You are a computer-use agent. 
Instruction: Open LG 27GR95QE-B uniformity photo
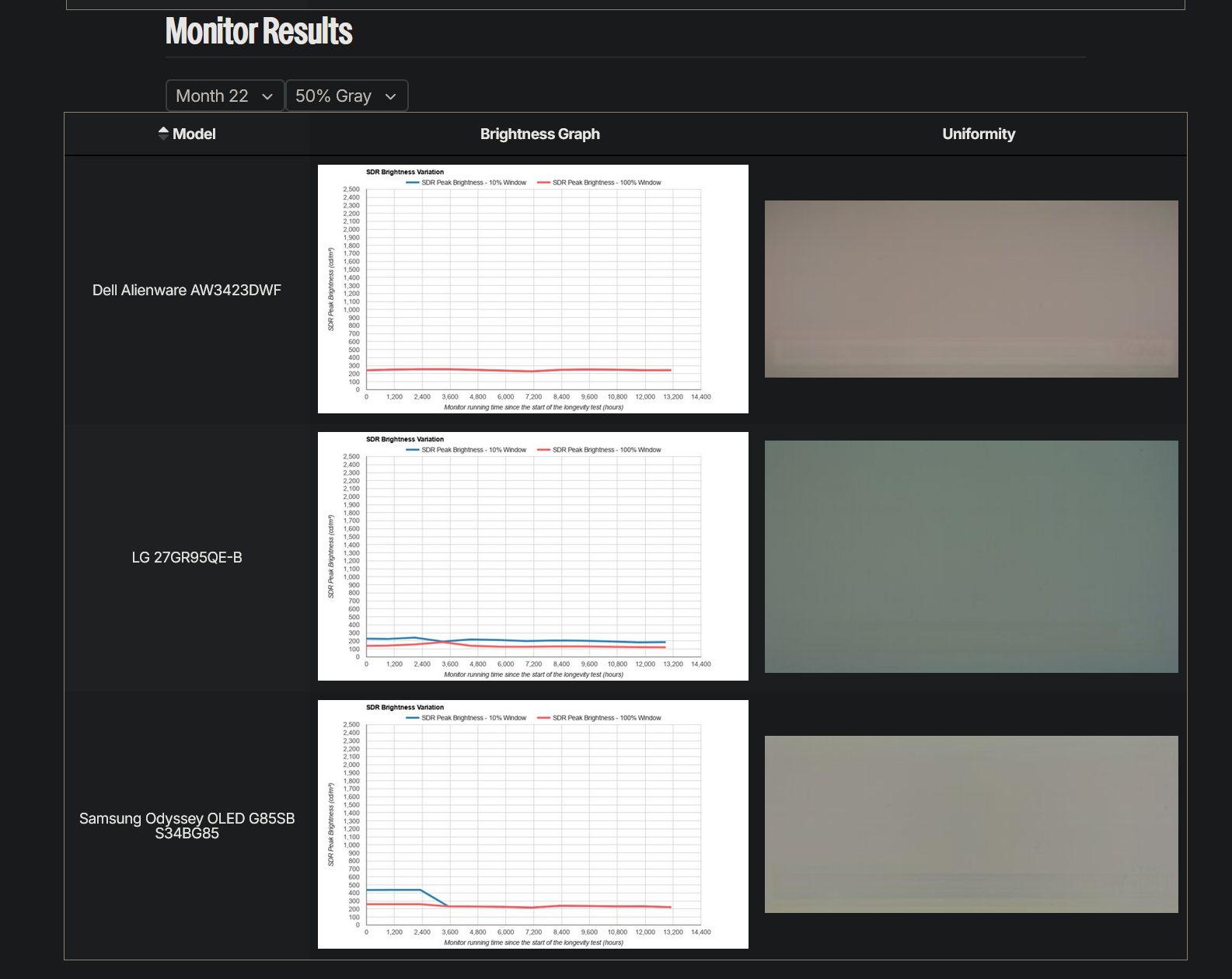tap(972, 556)
